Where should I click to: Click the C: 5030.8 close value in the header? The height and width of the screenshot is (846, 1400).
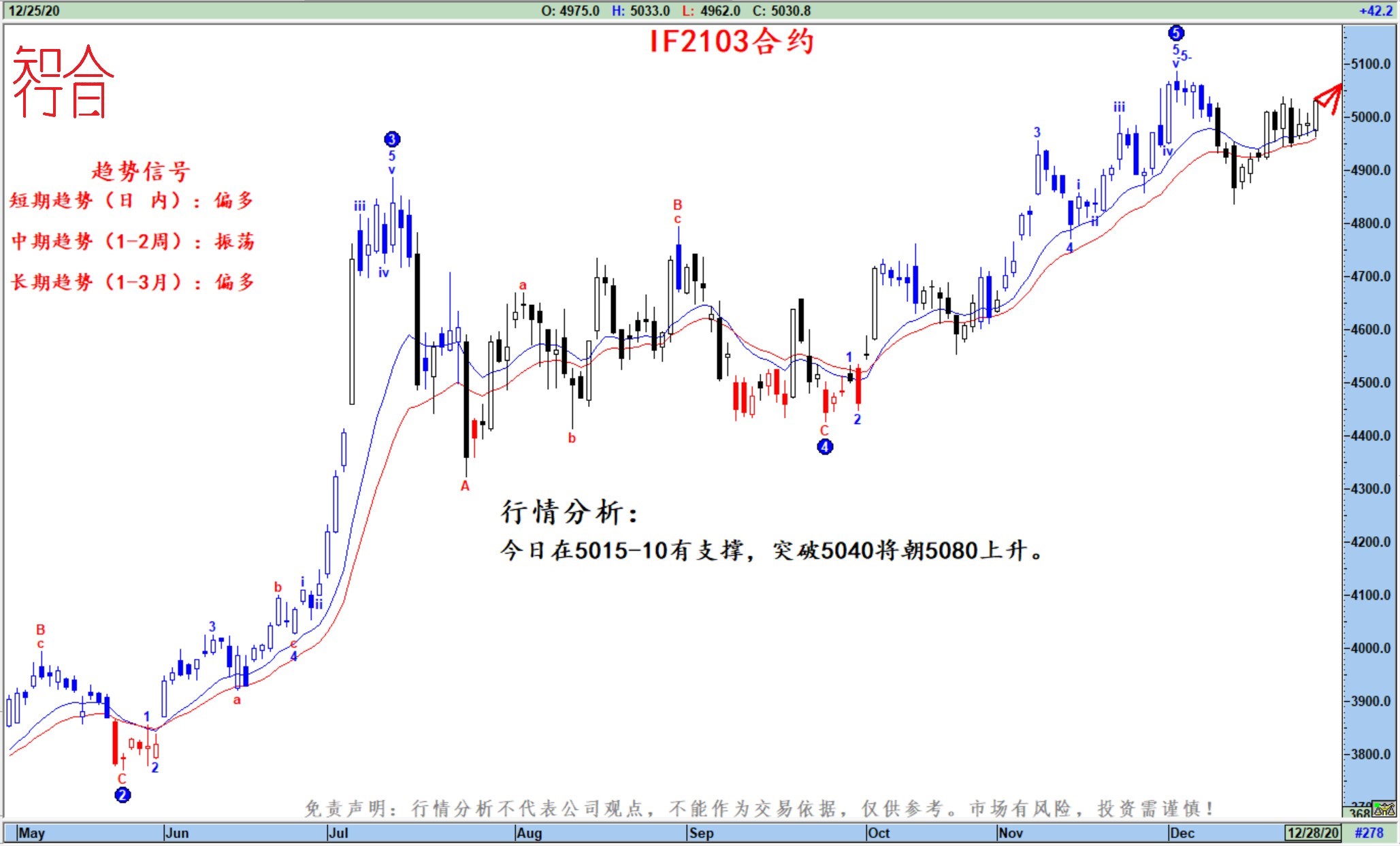click(781, 11)
